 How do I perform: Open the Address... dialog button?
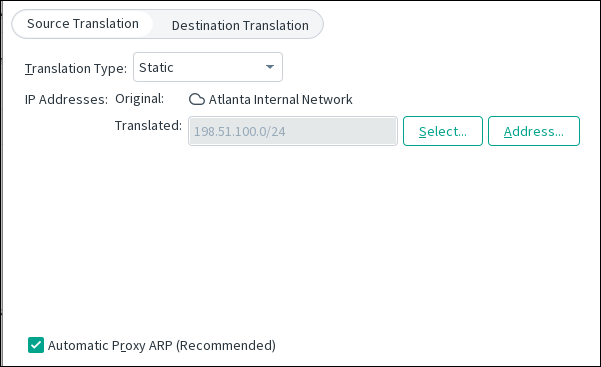click(x=534, y=131)
